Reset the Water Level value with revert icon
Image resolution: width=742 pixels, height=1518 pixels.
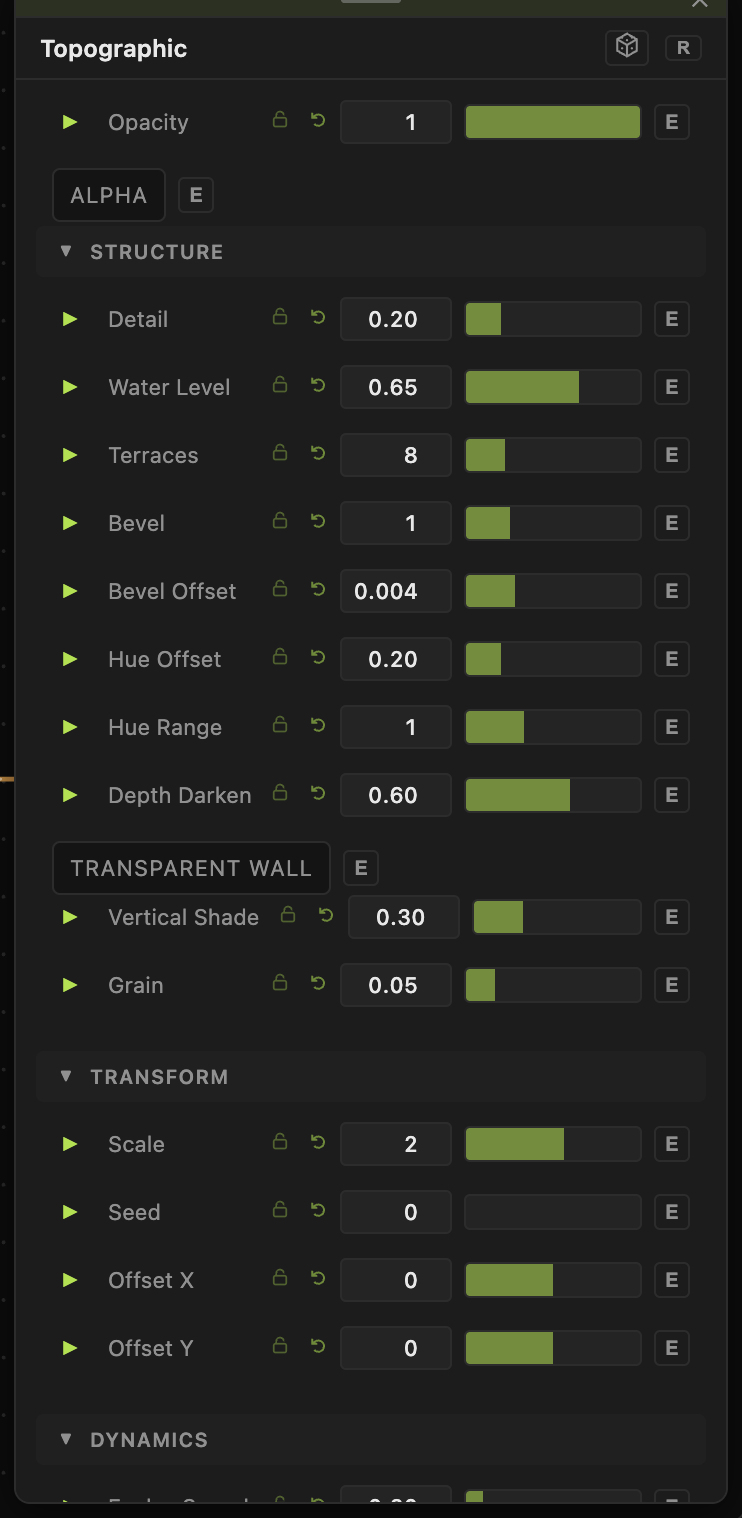point(318,385)
